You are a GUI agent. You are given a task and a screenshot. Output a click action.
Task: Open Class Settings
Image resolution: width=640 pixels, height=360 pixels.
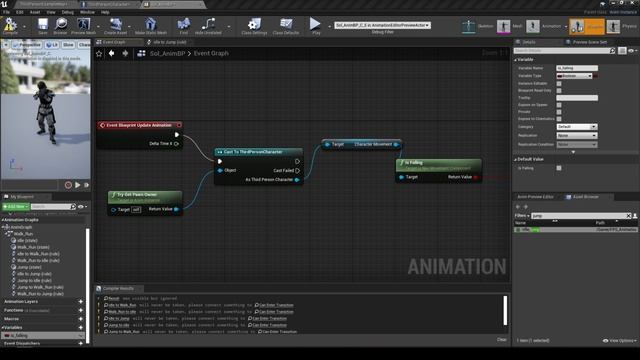pyautogui.click(x=254, y=26)
